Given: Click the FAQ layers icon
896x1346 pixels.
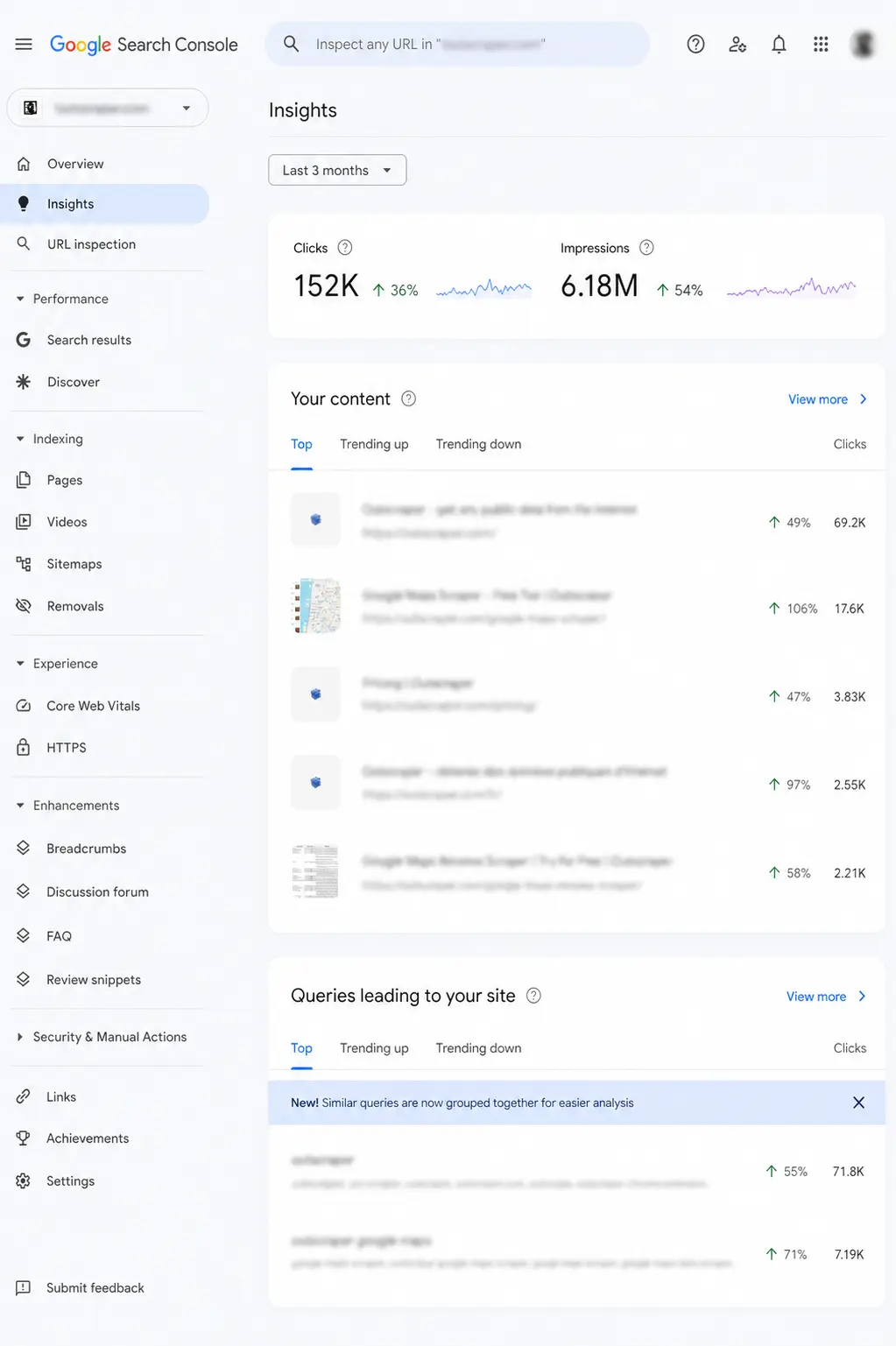Looking at the screenshot, I should (x=24, y=936).
